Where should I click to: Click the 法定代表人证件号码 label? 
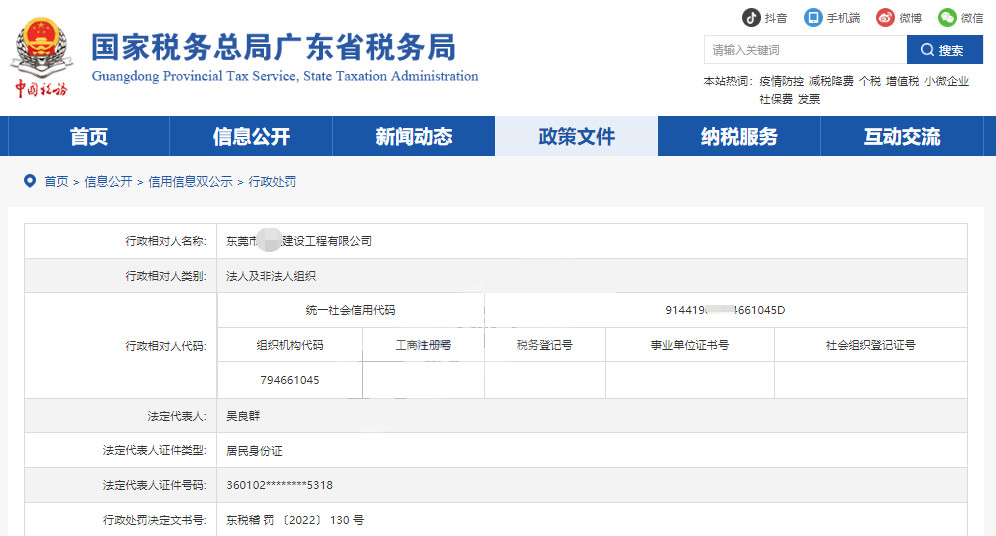tap(154, 485)
